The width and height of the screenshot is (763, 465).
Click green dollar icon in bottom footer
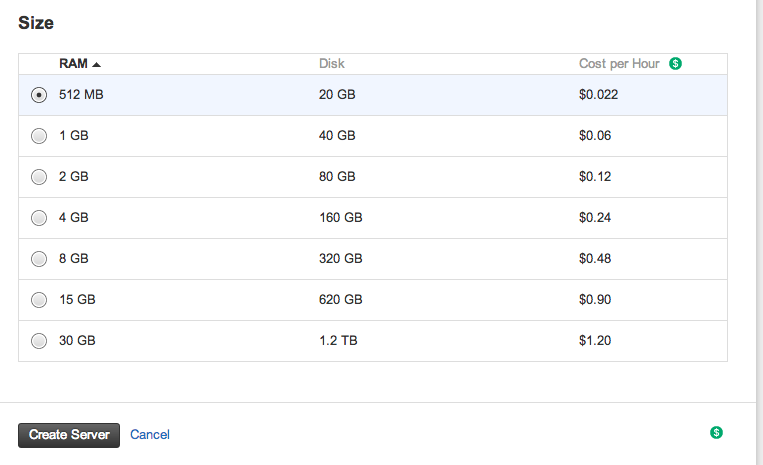click(x=716, y=432)
